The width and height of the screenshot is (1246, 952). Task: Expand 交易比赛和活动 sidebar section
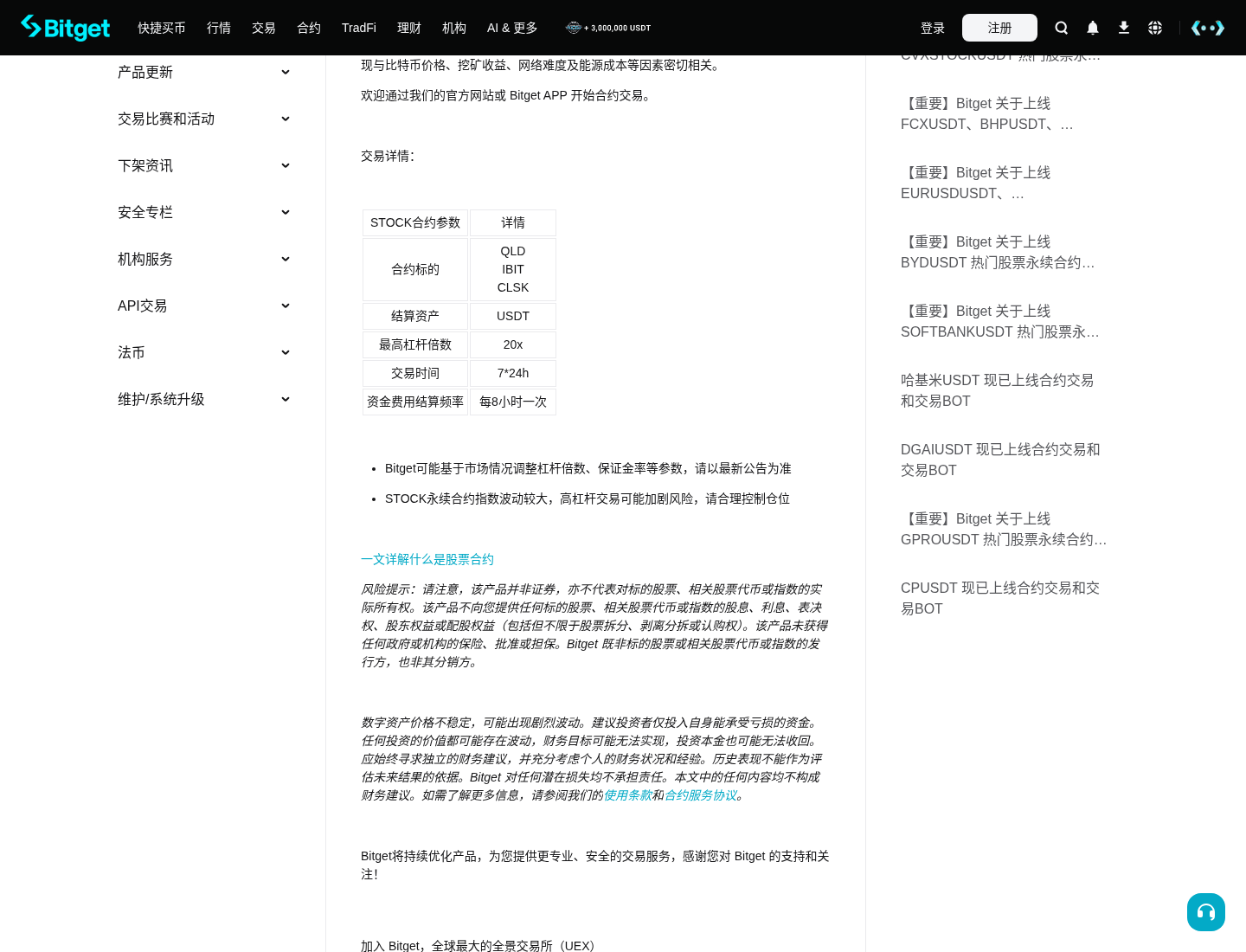(204, 119)
